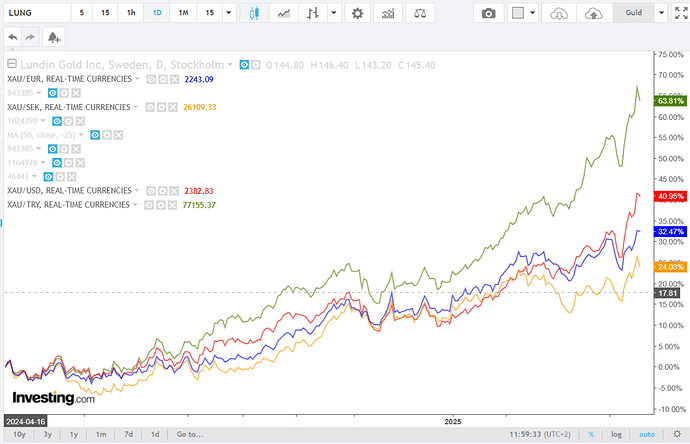The width and height of the screenshot is (690, 444).
Task: Set range to 1y
Action: [74, 434]
